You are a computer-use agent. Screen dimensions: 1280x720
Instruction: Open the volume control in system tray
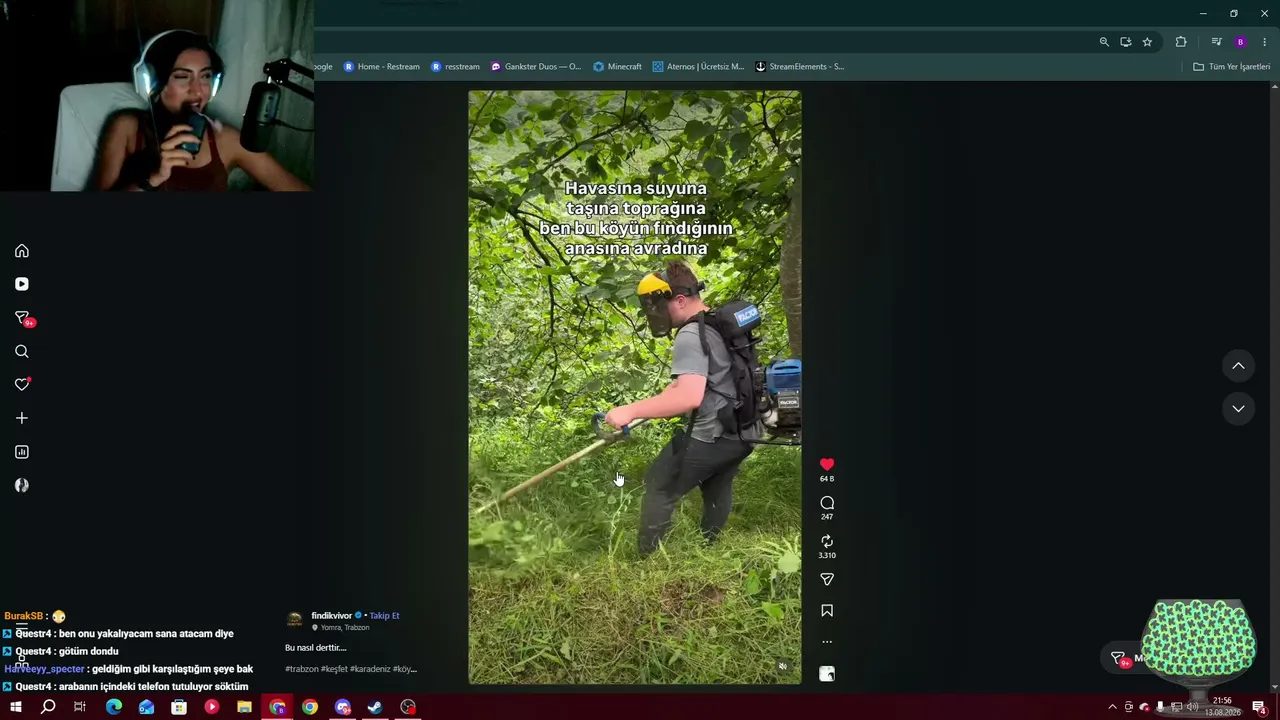pyautogui.click(x=1192, y=707)
